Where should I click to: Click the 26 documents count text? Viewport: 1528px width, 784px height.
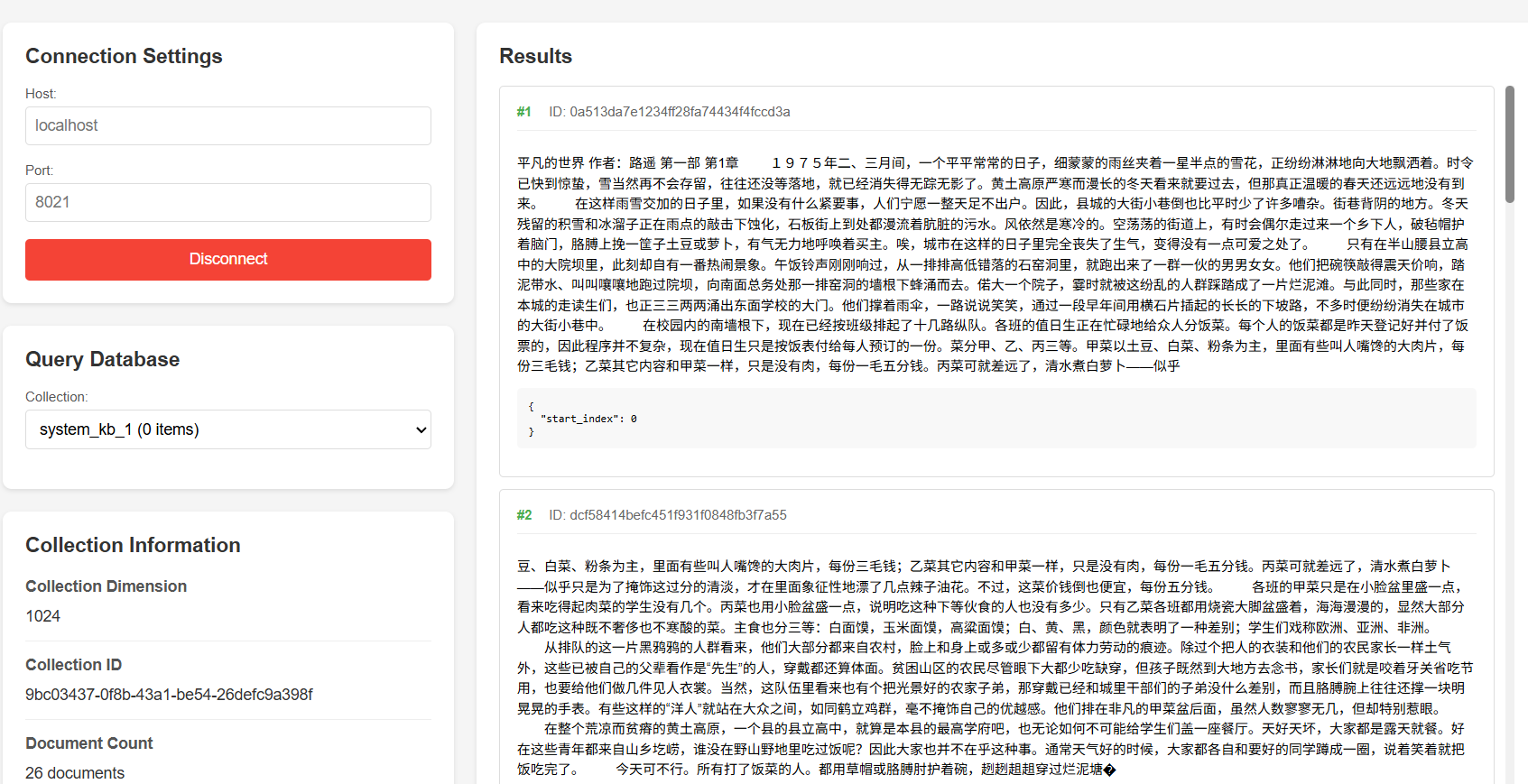75,773
